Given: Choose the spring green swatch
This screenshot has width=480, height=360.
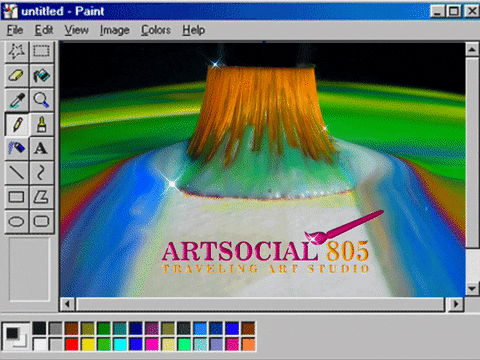Looking at the screenshot, I should [184, 344].
